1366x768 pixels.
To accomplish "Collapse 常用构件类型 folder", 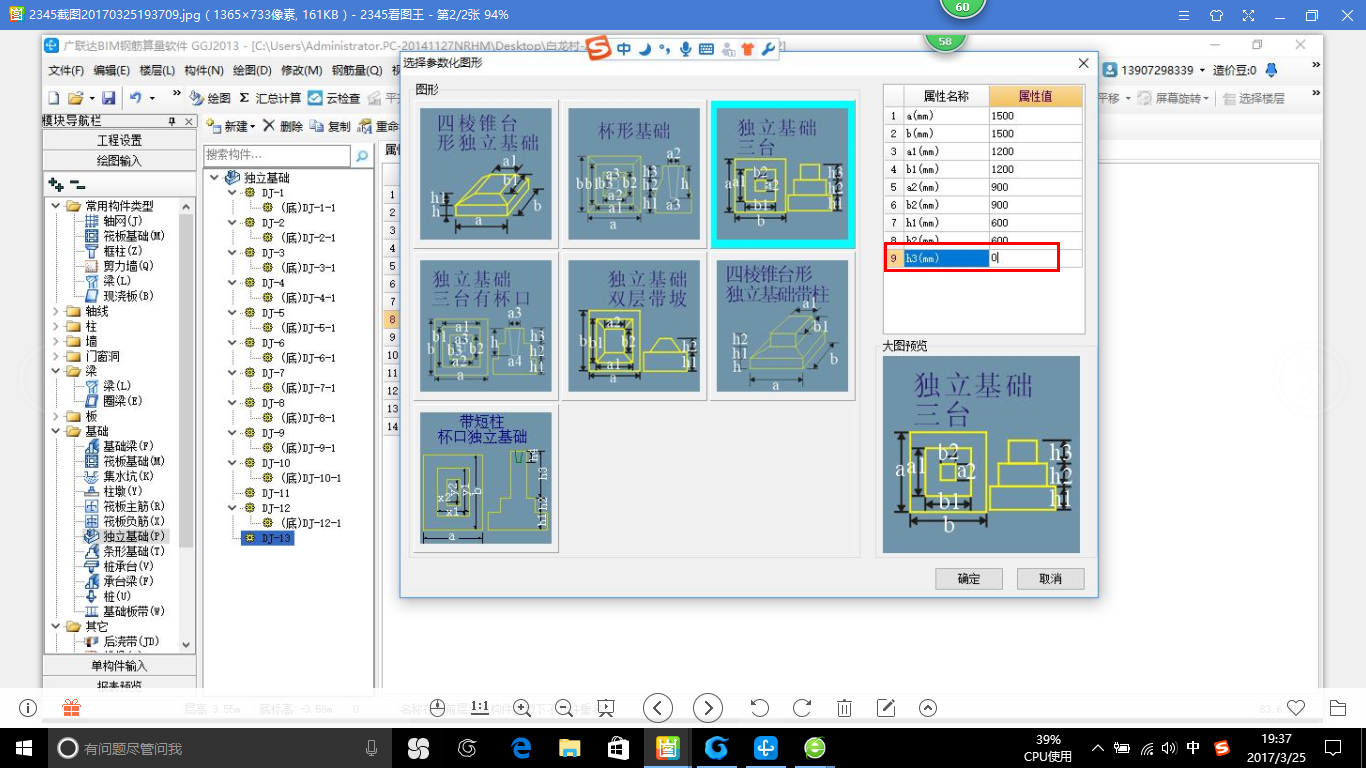I will (x=57, y=206).
